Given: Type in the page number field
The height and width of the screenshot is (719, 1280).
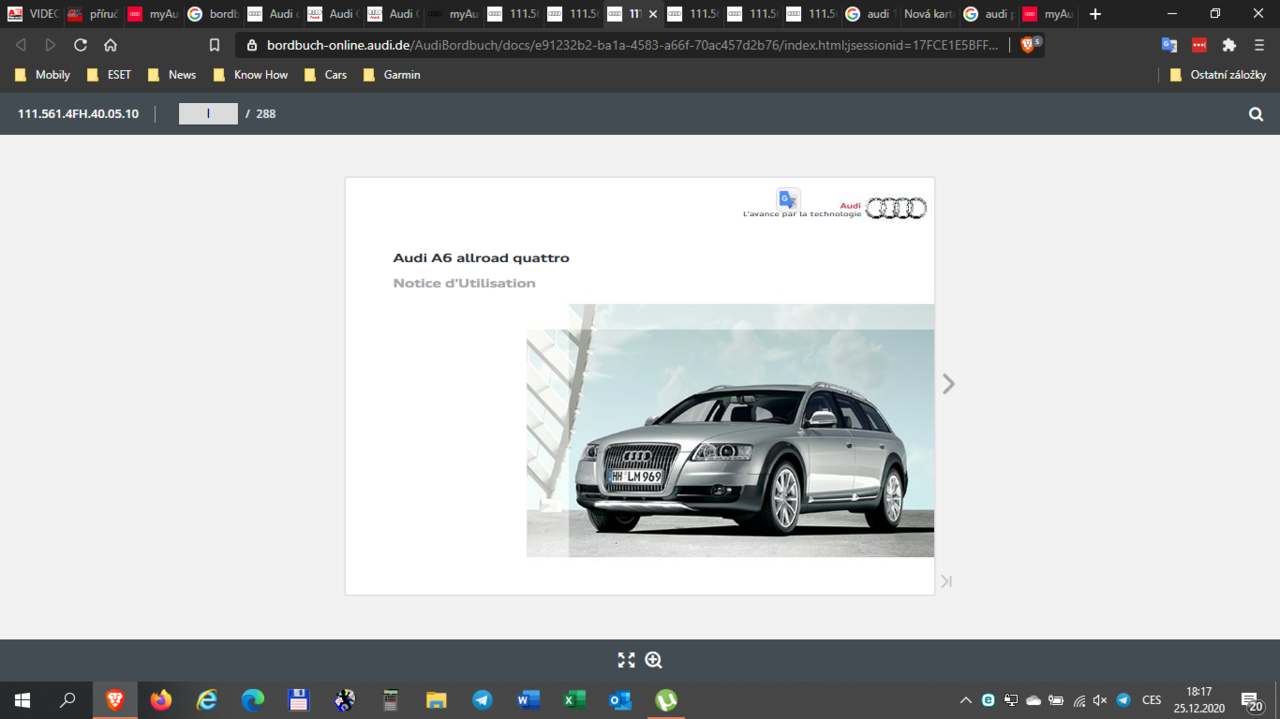Looking at the screenshot, I should click(208, 114).
